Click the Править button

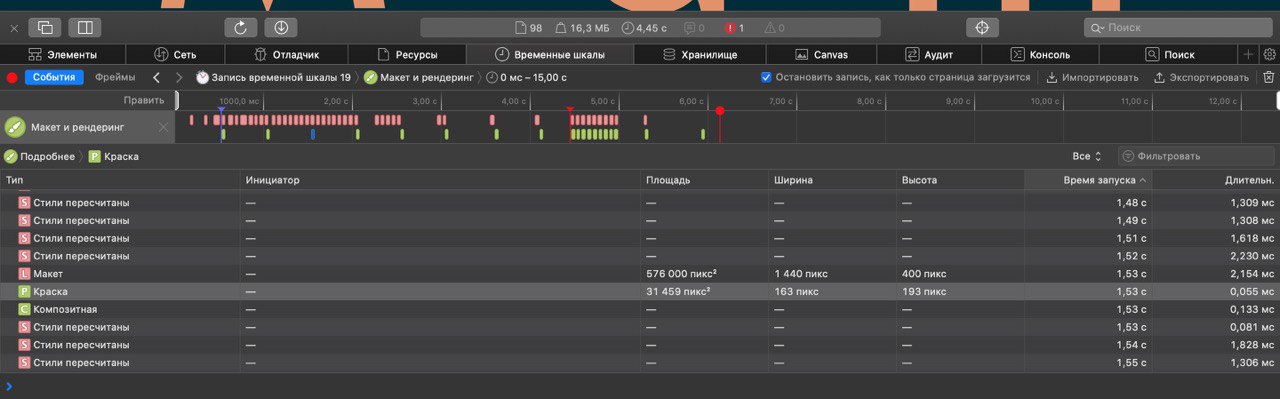pos(144,100)
